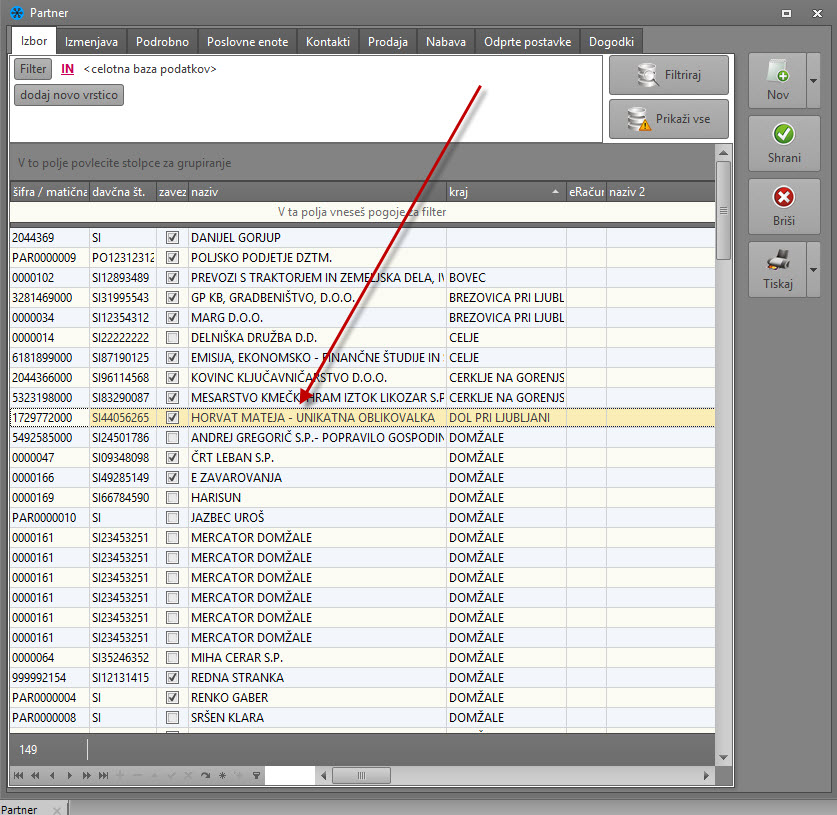Uncheck the box for ČRT LEBAN S.P.
The image size is (837, 815).
[172, 458]
